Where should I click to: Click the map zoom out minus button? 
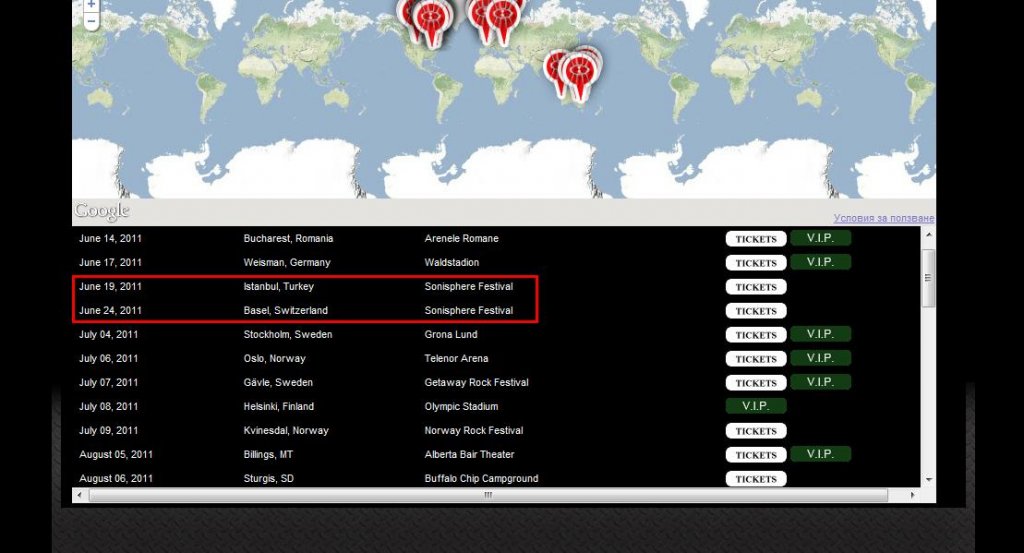click(91, 21)
